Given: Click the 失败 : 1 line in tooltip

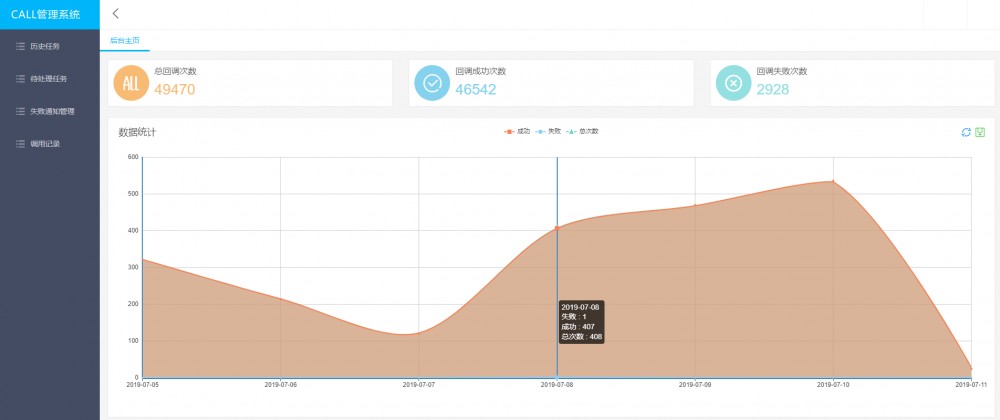Looking at the screenshot, I should pos(573,317).
